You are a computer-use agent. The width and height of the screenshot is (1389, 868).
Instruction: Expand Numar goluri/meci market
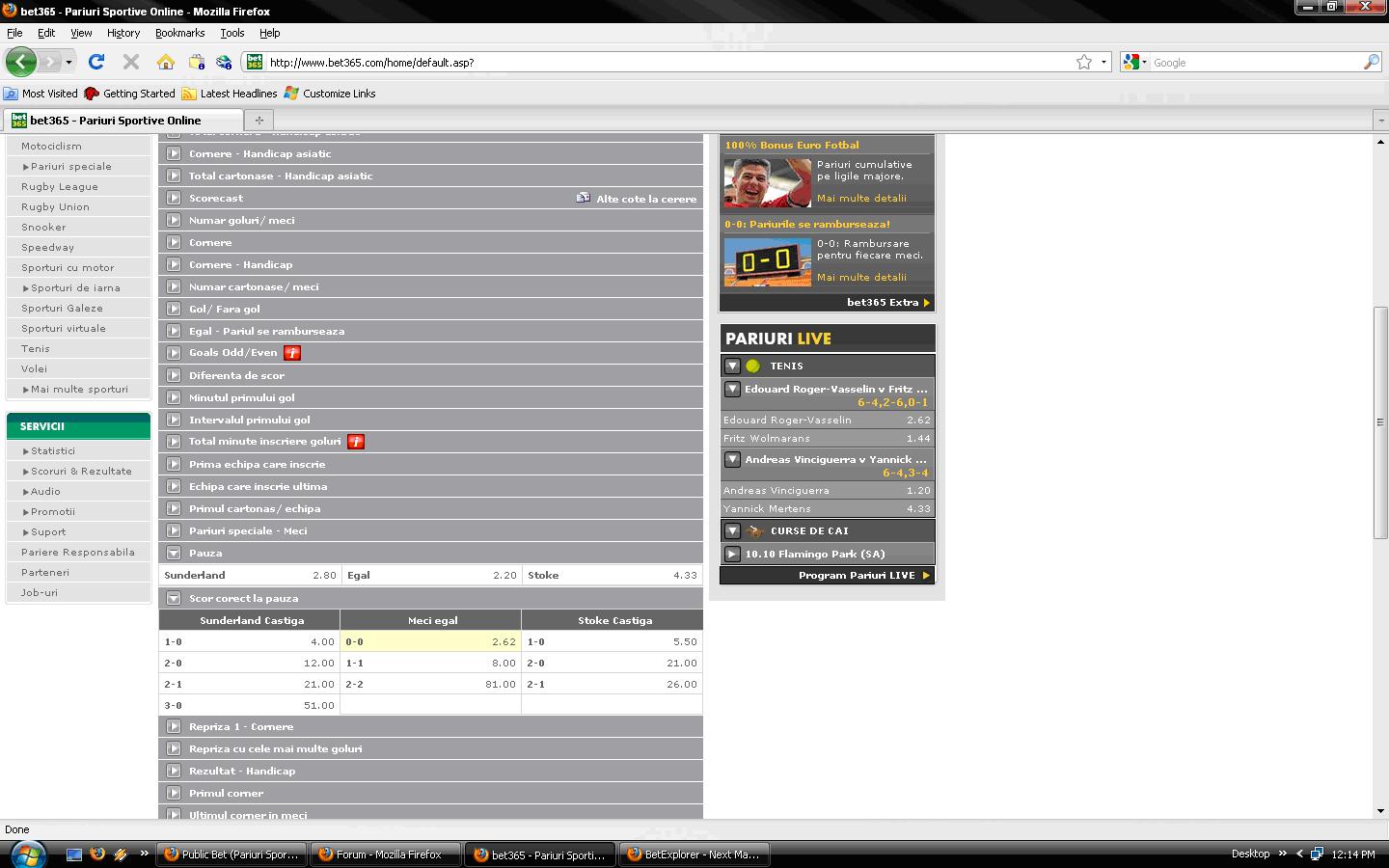coord(174,220)
